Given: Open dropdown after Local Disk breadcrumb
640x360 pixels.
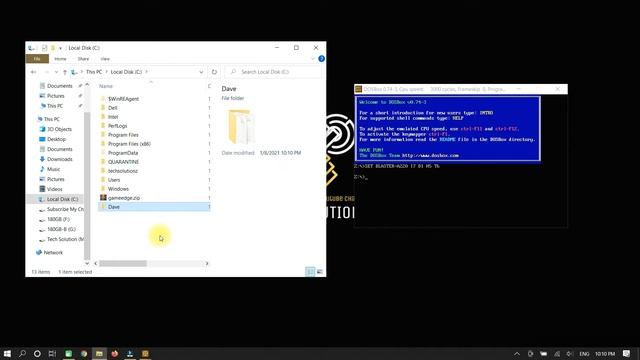Looking at the screenshot, I should click(146, 72).
